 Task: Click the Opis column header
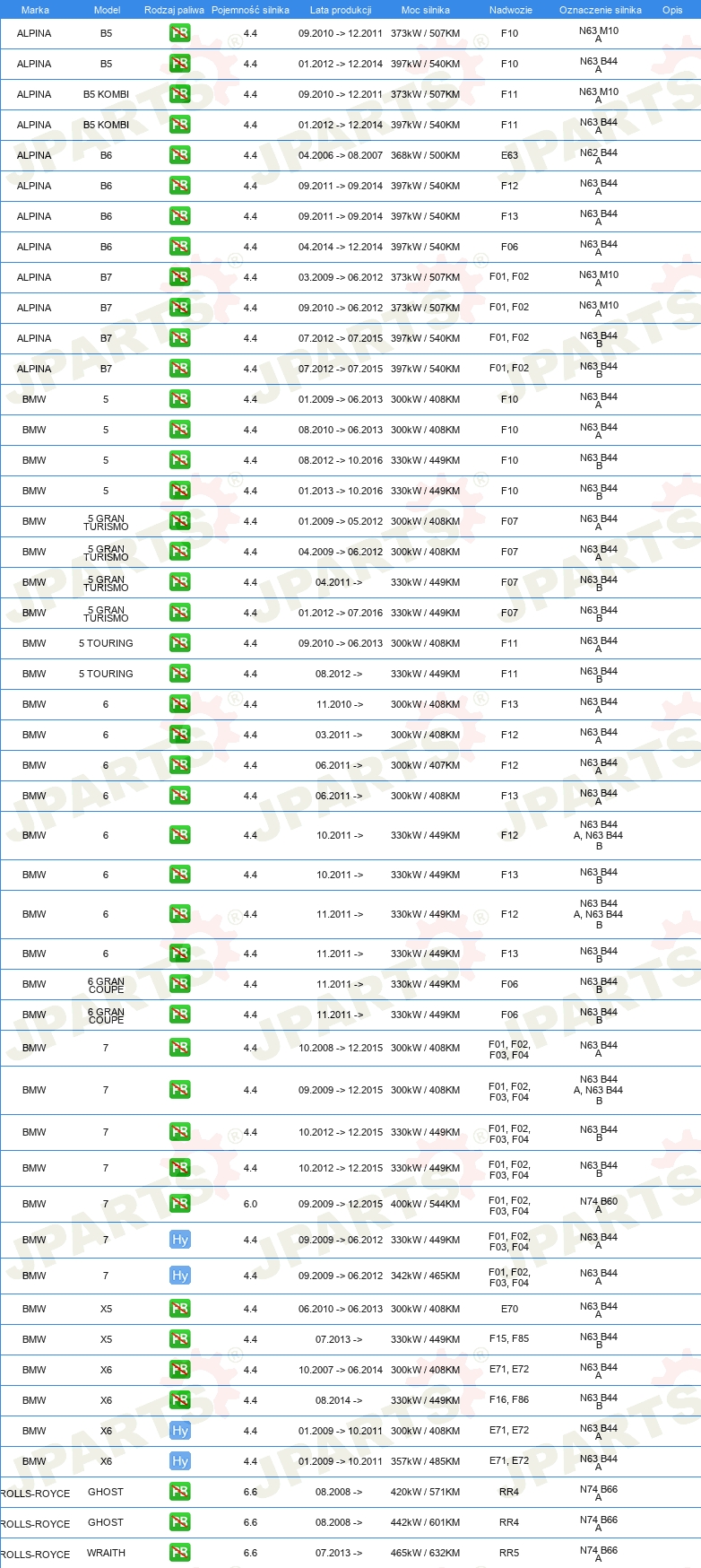click(672, 10)
